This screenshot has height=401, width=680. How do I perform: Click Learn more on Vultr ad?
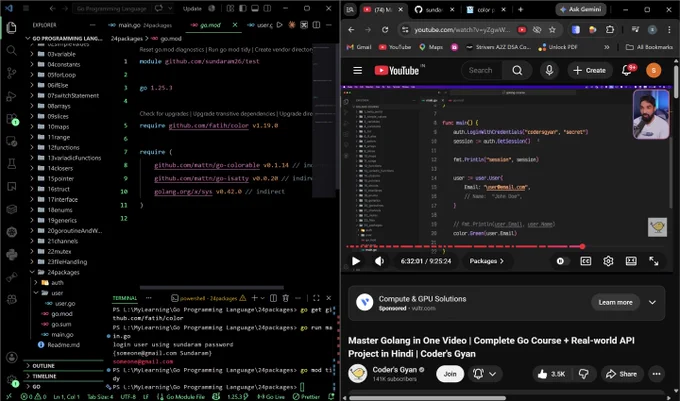tap(615, 302)
